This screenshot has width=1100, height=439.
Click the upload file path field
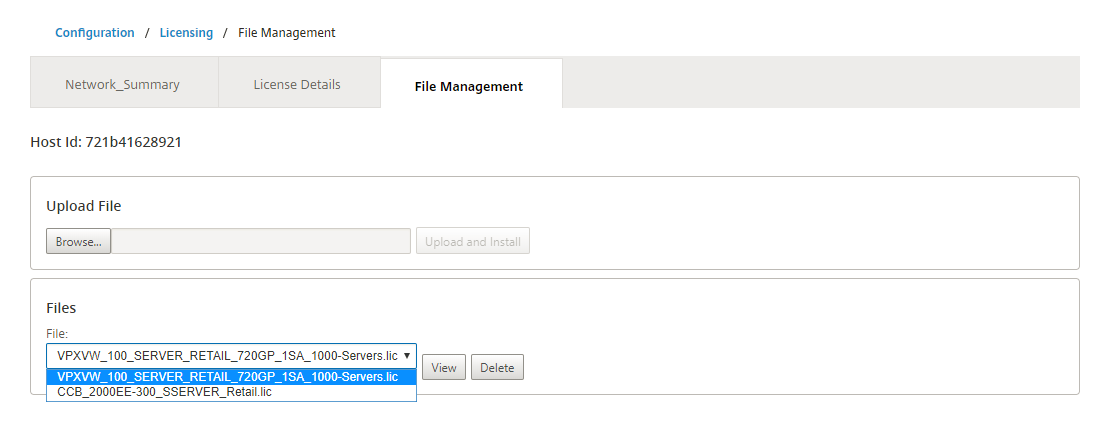261,241
